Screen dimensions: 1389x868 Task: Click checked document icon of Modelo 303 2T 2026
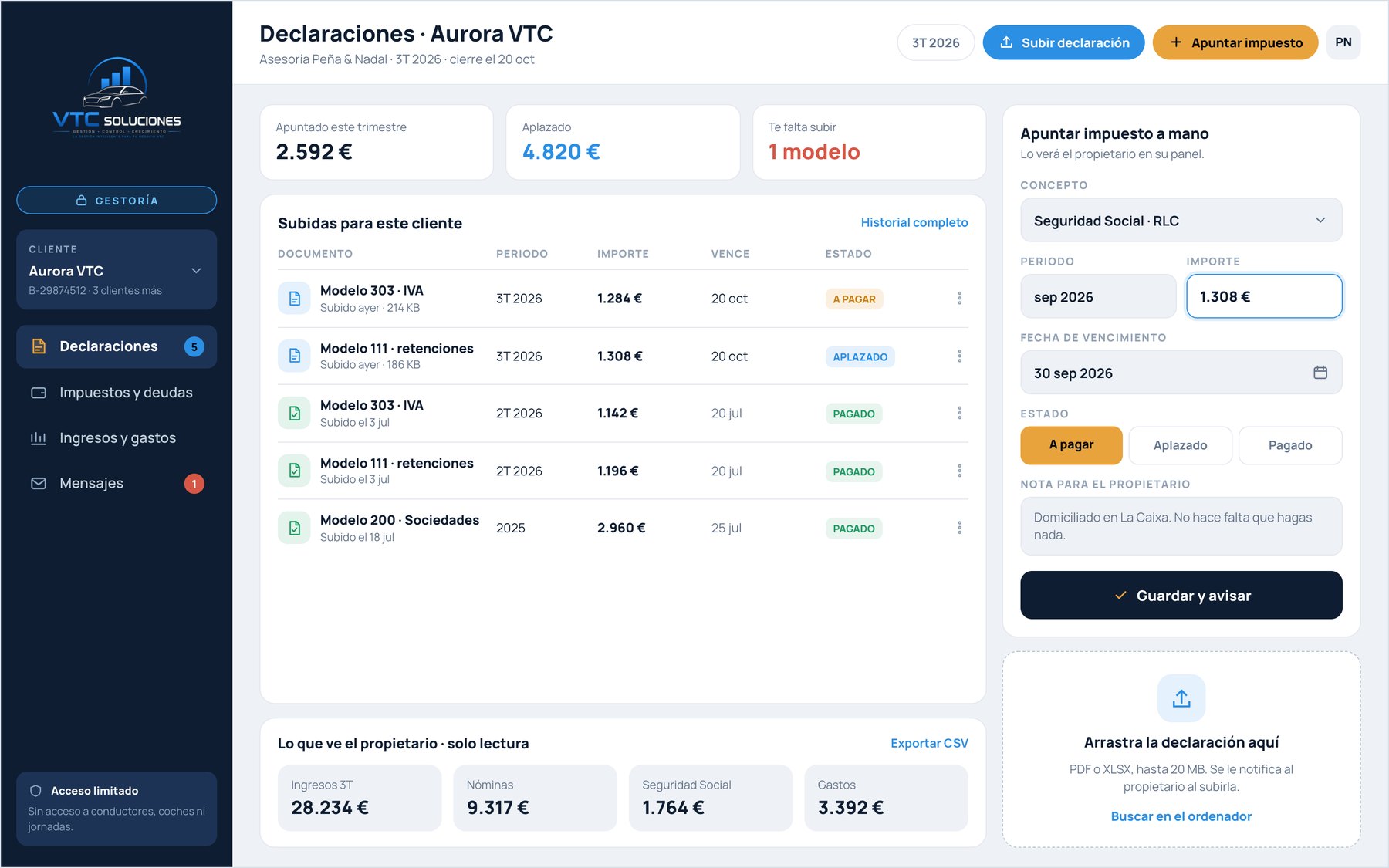pyautogui.click(x=294, y=414)
